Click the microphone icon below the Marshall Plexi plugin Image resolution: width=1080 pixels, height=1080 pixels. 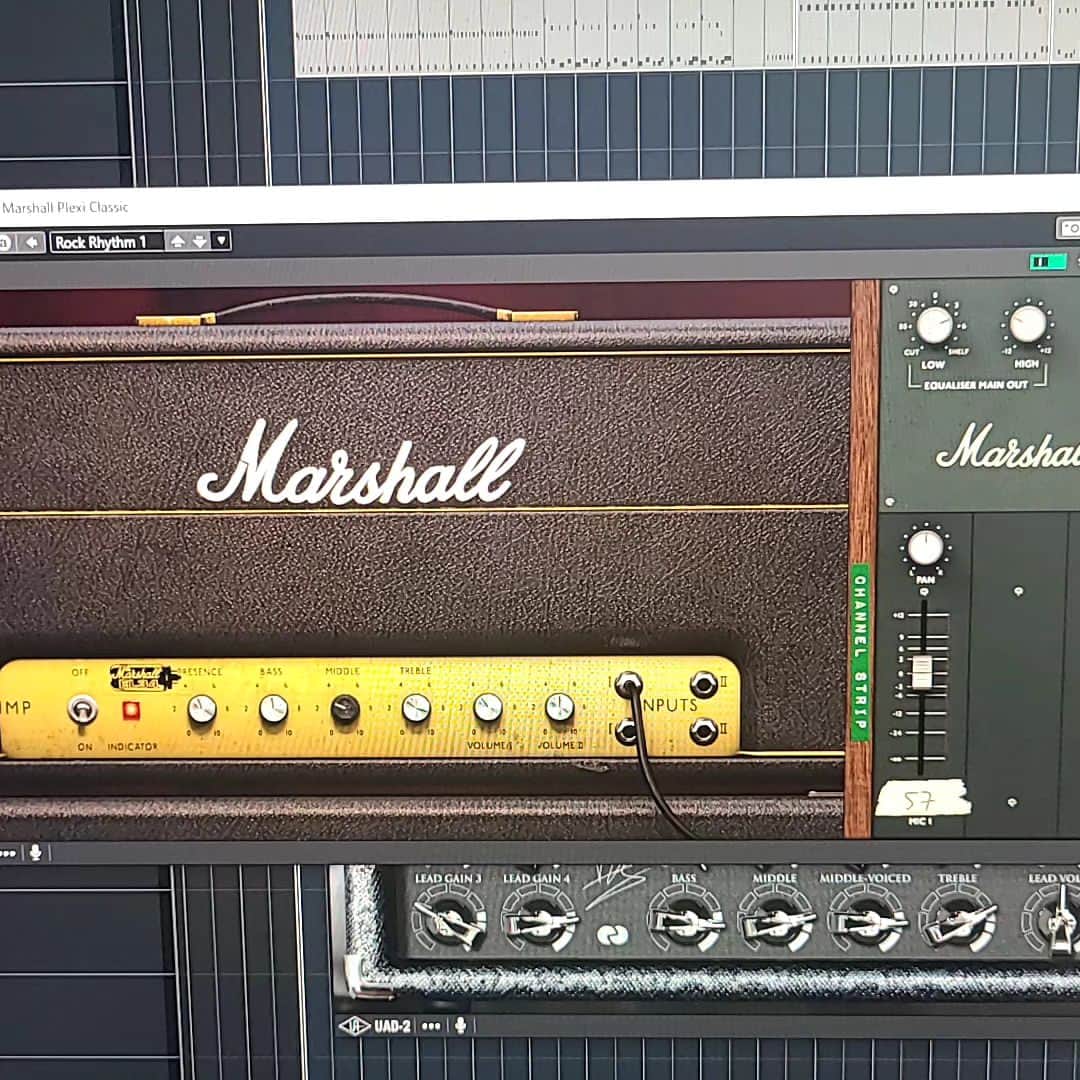point(36,853)
